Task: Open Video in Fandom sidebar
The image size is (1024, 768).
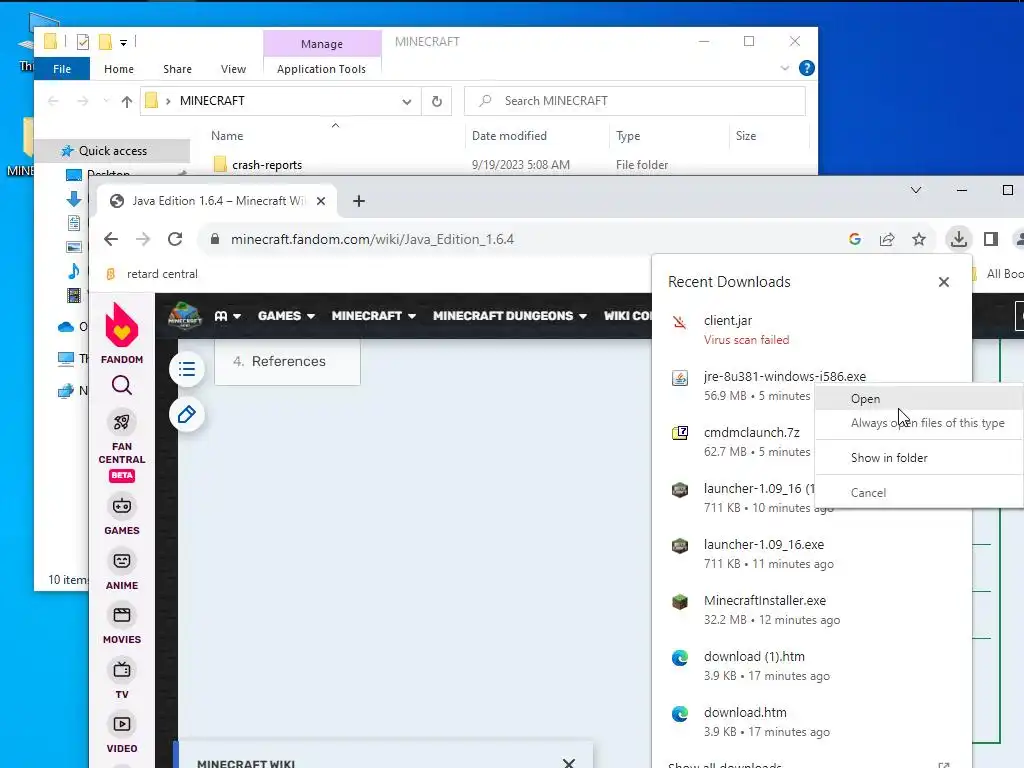Action: tap(121, 734)
